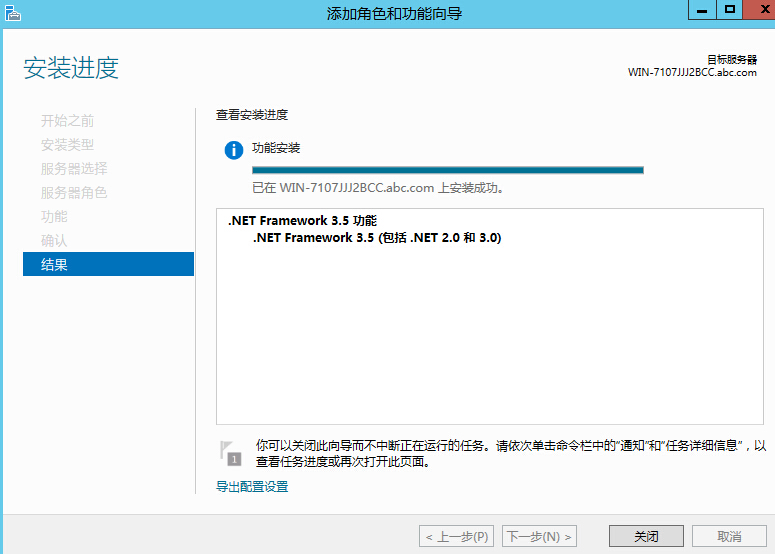Select the 功能 step in sidebar
The height and width of the screenshot is (554, 775).
(54, 216)
